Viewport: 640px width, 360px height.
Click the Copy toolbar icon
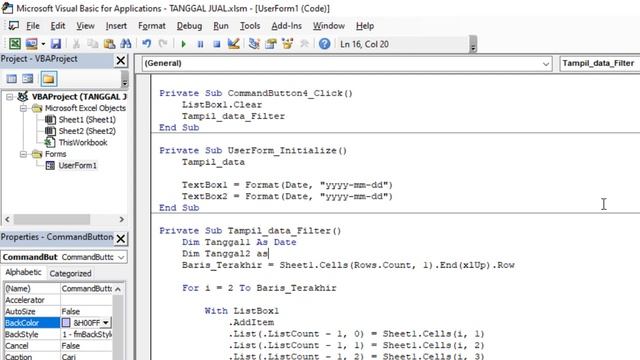coord(93,44)
